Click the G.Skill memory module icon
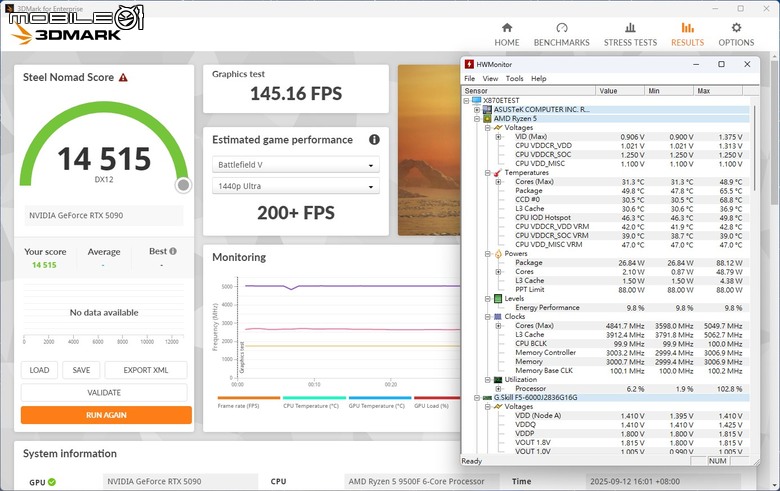 pos(487,397)
